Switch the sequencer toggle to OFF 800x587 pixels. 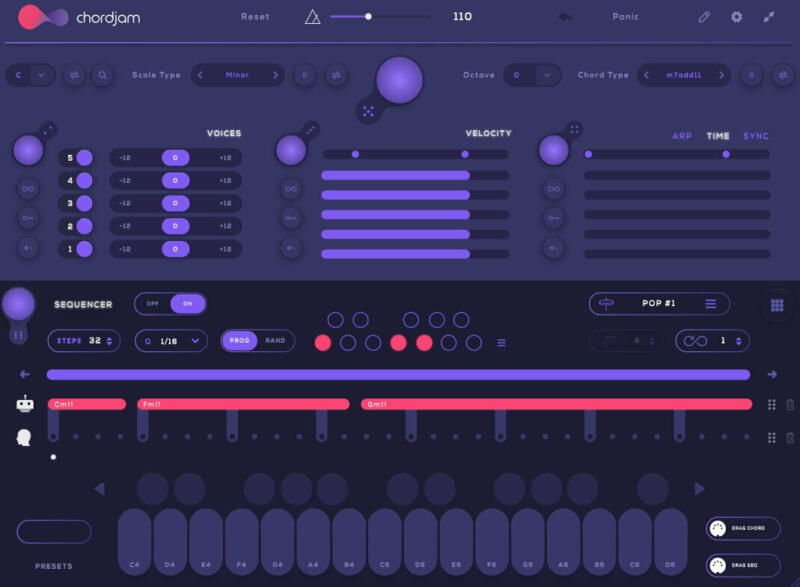tap(153, 303)
